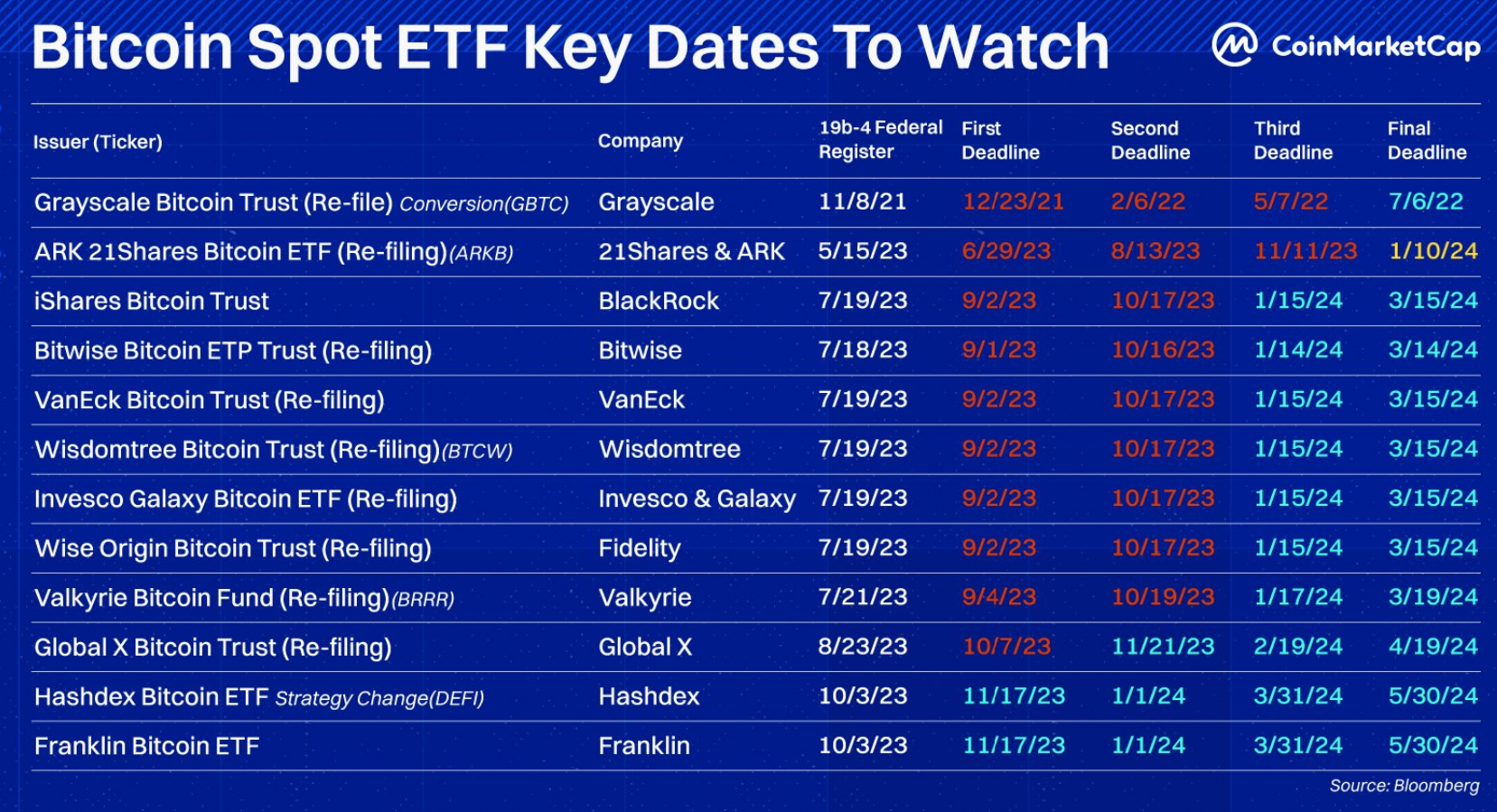Select the Fidelity company cell
The height and width of the screenshot is (812, 1497).
(639, 548)
